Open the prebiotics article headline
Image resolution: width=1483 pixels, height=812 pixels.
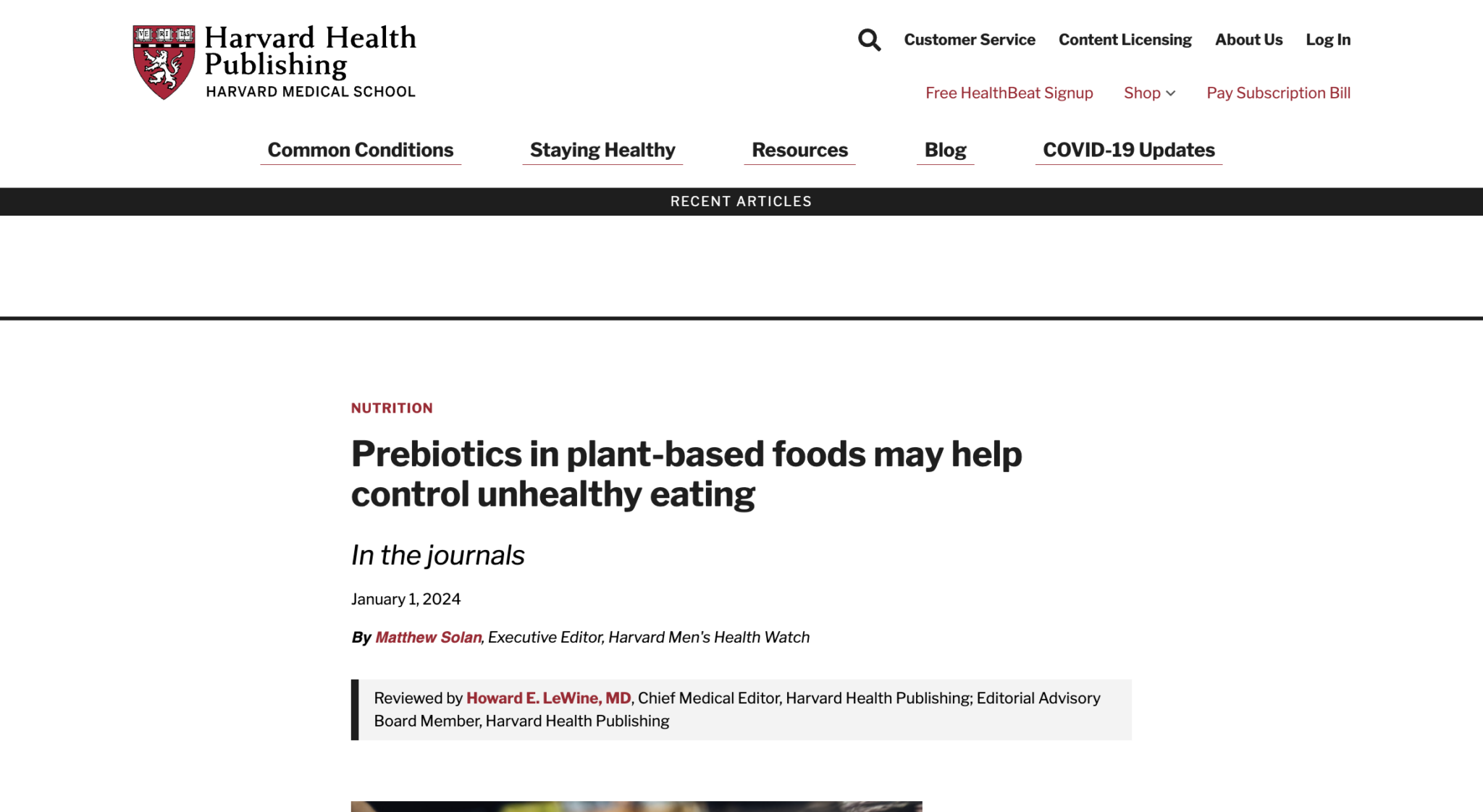(686, 474)
